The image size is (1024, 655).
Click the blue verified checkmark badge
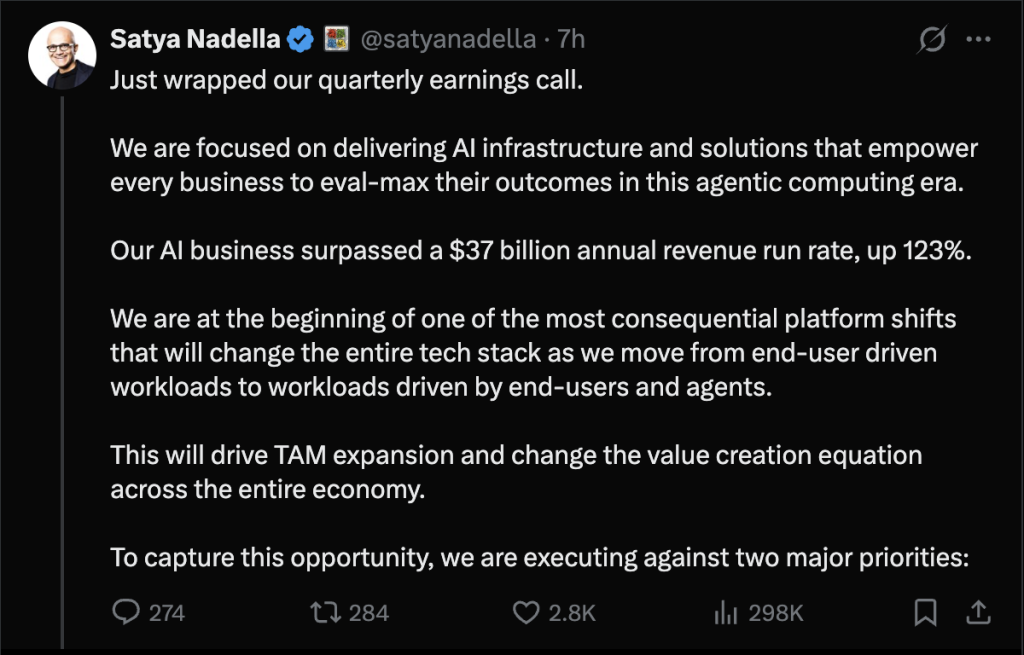tap(299, 39)
